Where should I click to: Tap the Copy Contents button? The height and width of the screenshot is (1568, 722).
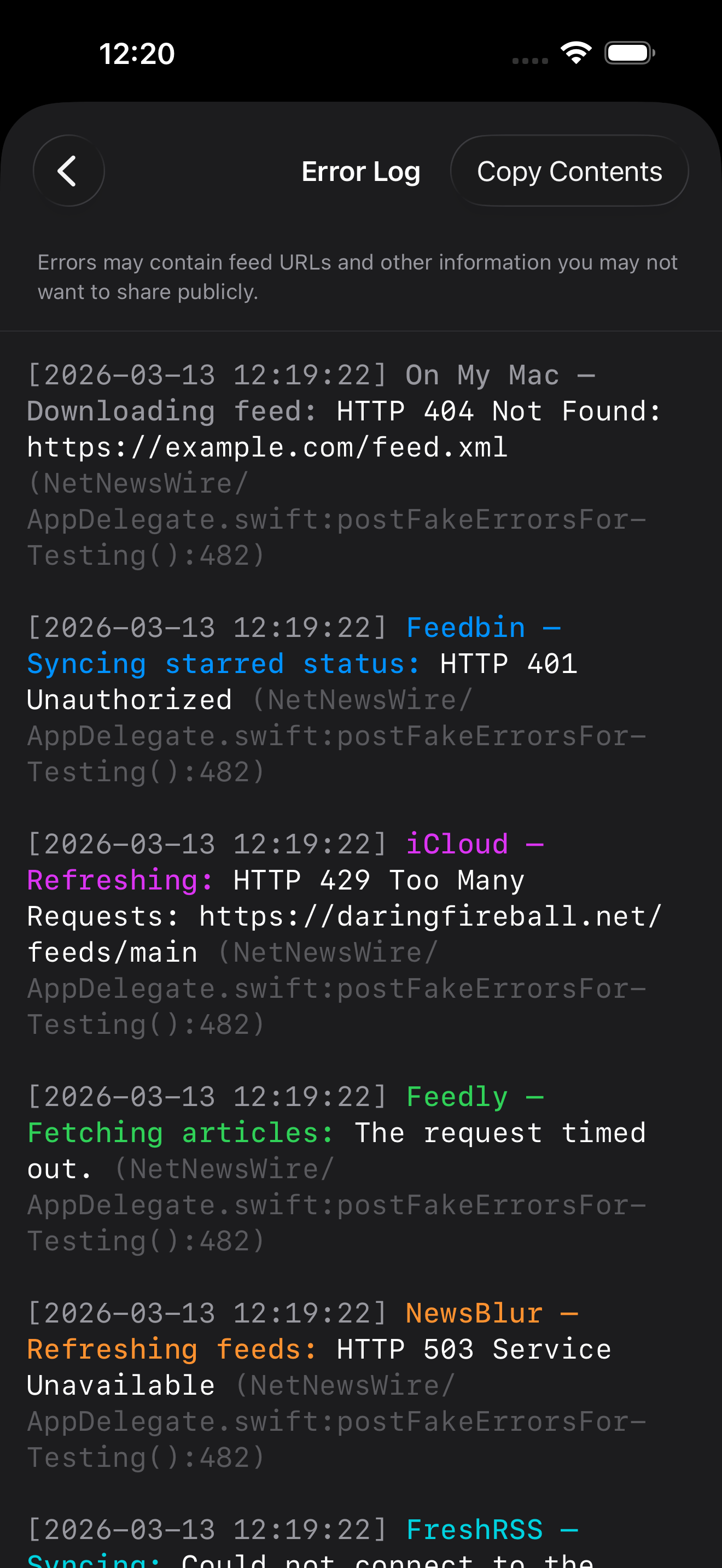569,171
